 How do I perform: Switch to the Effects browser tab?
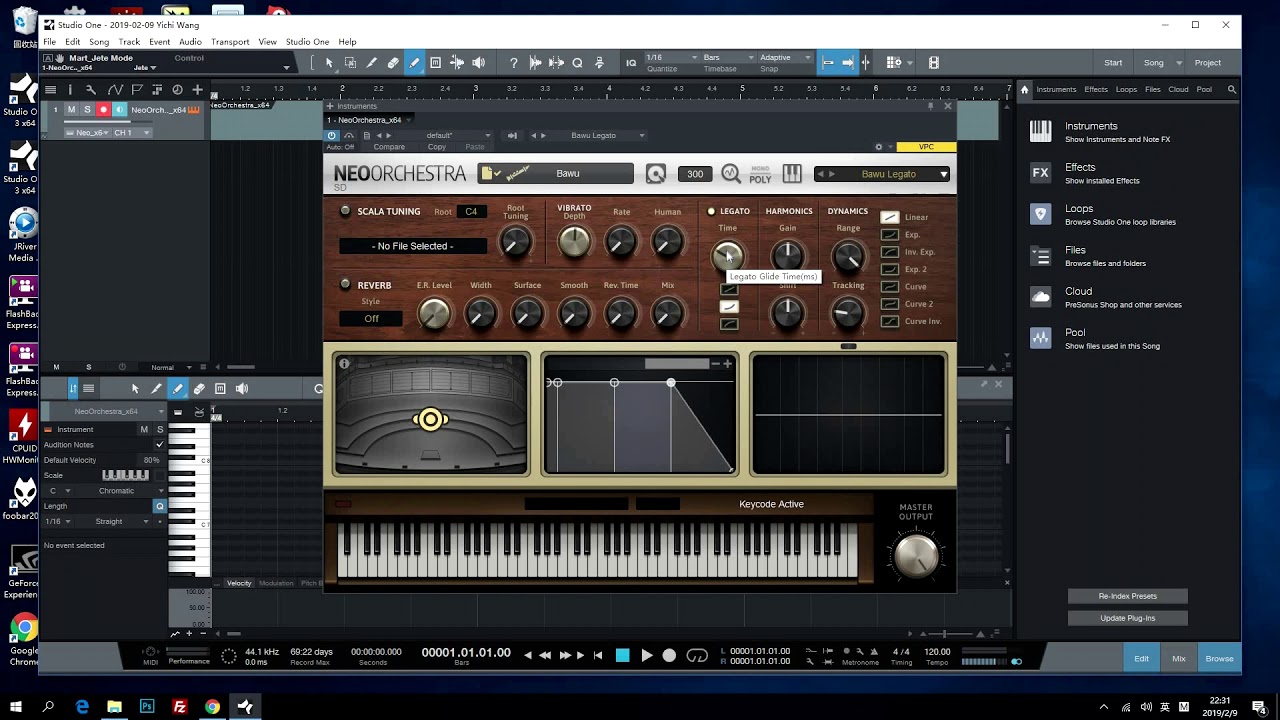click(1096, 89)
